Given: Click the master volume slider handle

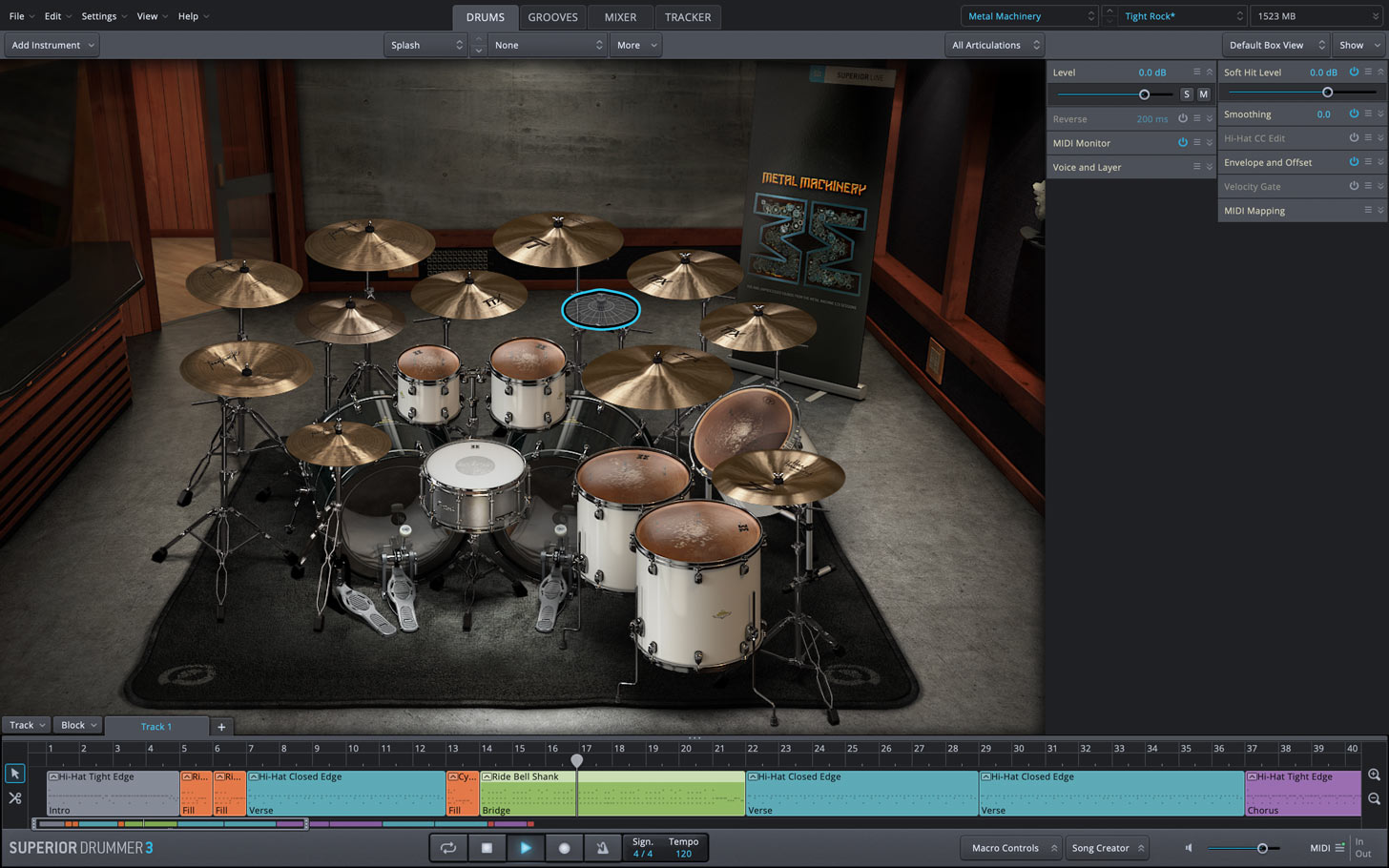Looking at the screenshot, I should (x=1262, y=848).
